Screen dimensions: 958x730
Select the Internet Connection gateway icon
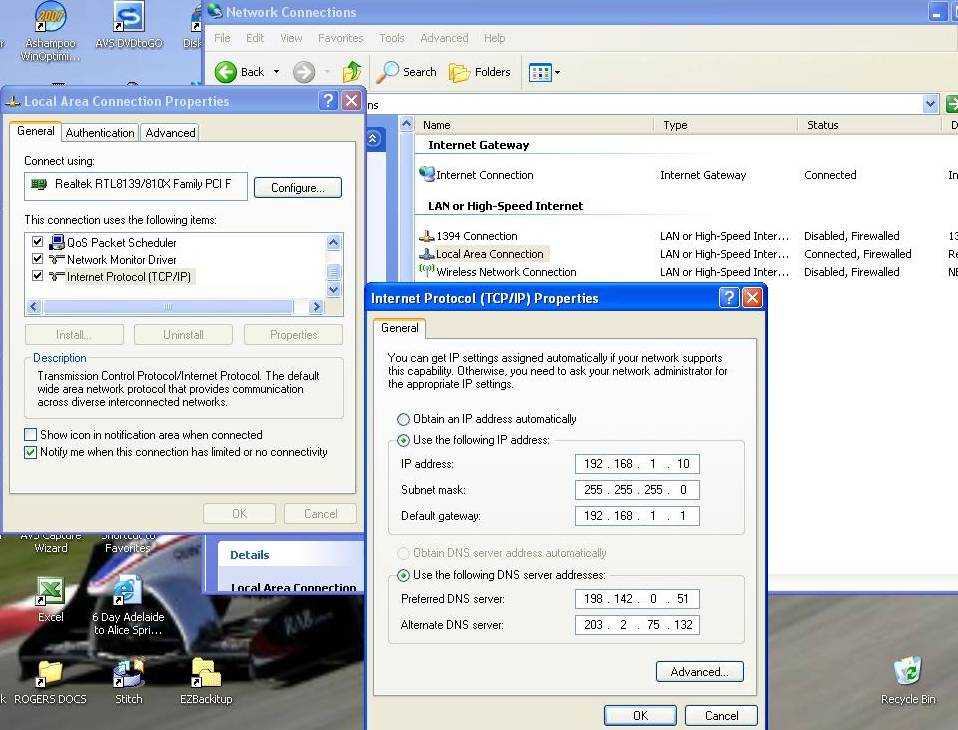(x=427, y=175)
